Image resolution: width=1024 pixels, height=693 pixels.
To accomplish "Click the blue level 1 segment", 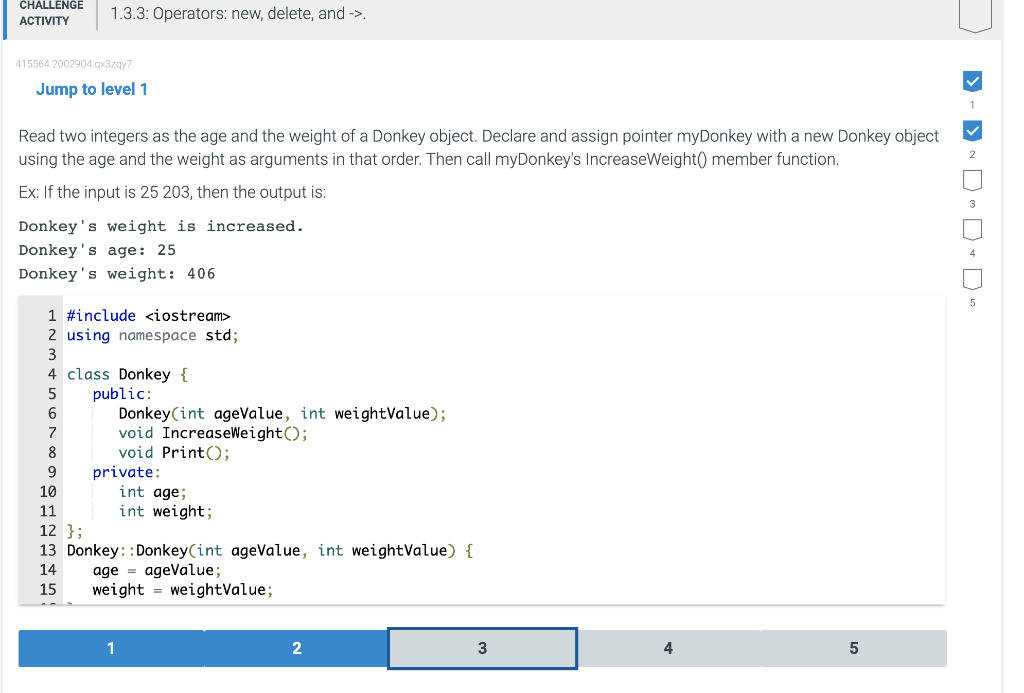I will [x=110, y=648].
